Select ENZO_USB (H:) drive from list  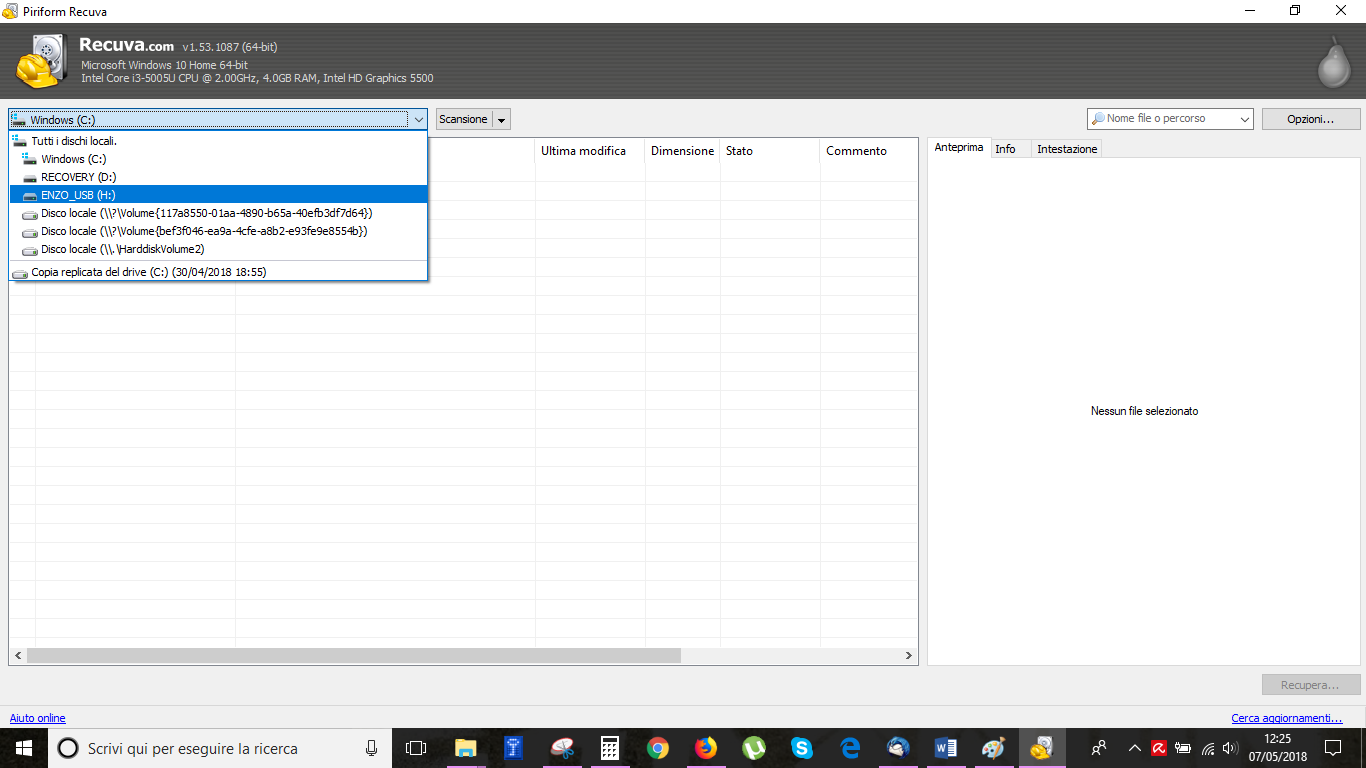[78, 195]
